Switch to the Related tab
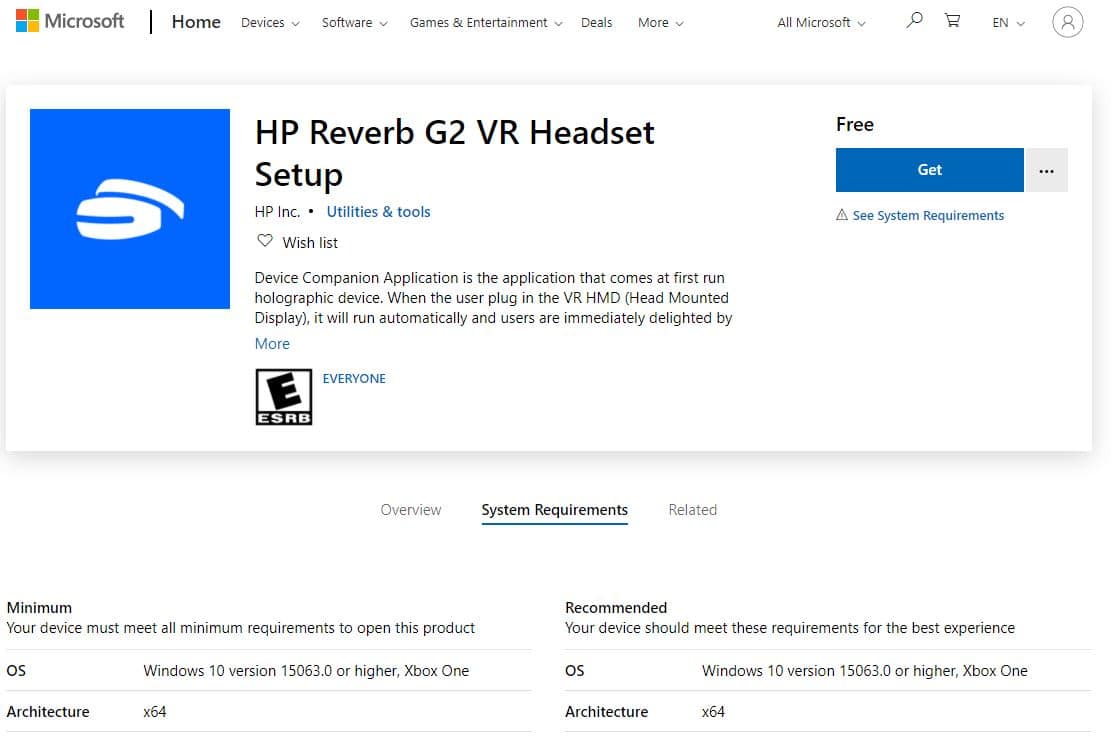This screenshot has height=745, width=1111. pos(693,510)
